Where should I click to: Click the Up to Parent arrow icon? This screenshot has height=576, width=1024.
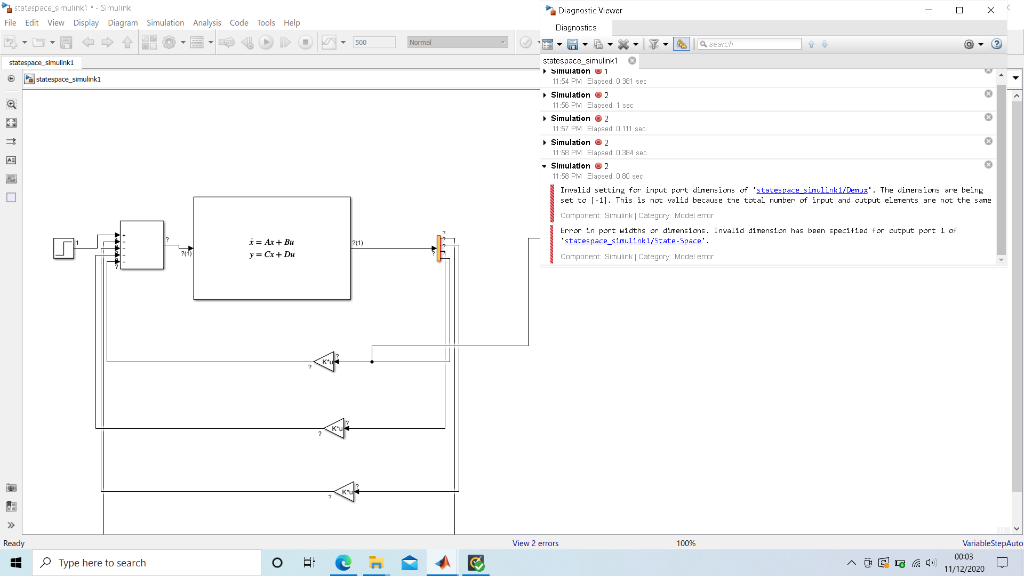coord(127,42)
